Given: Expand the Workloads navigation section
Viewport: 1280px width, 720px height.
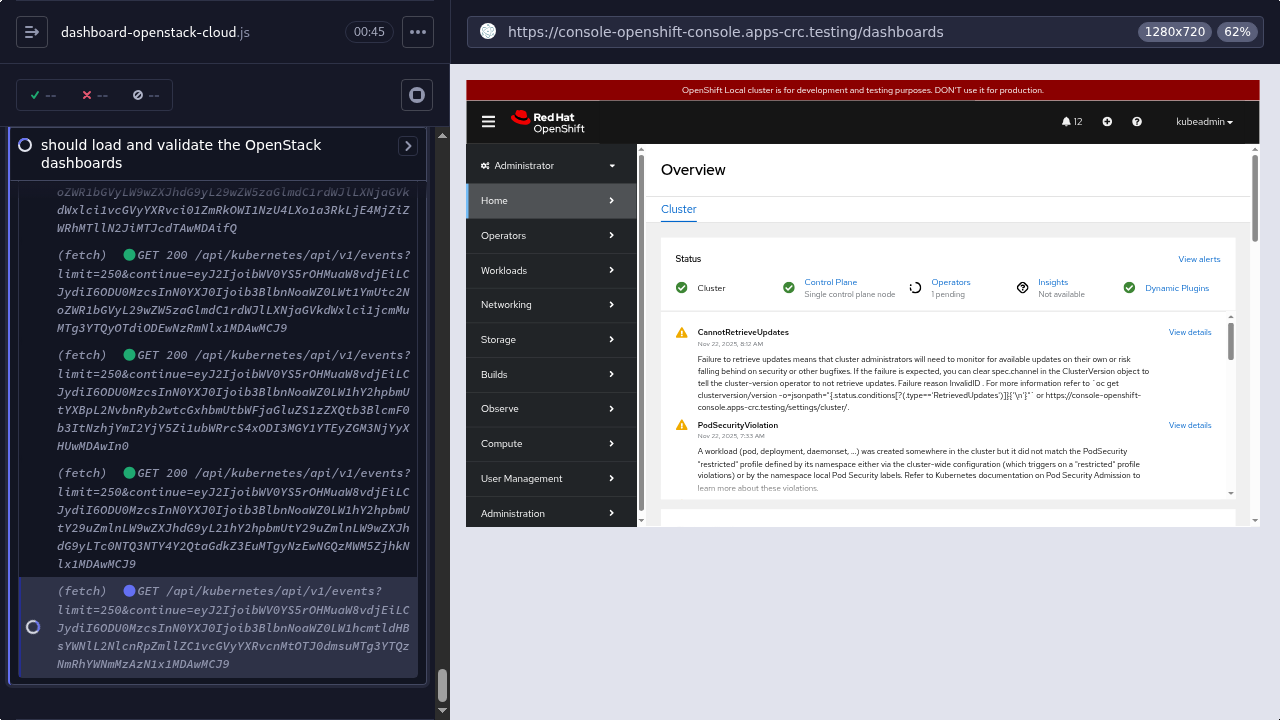Looking at the screenshot, I should pyautogui.click(x=551, y=271).
